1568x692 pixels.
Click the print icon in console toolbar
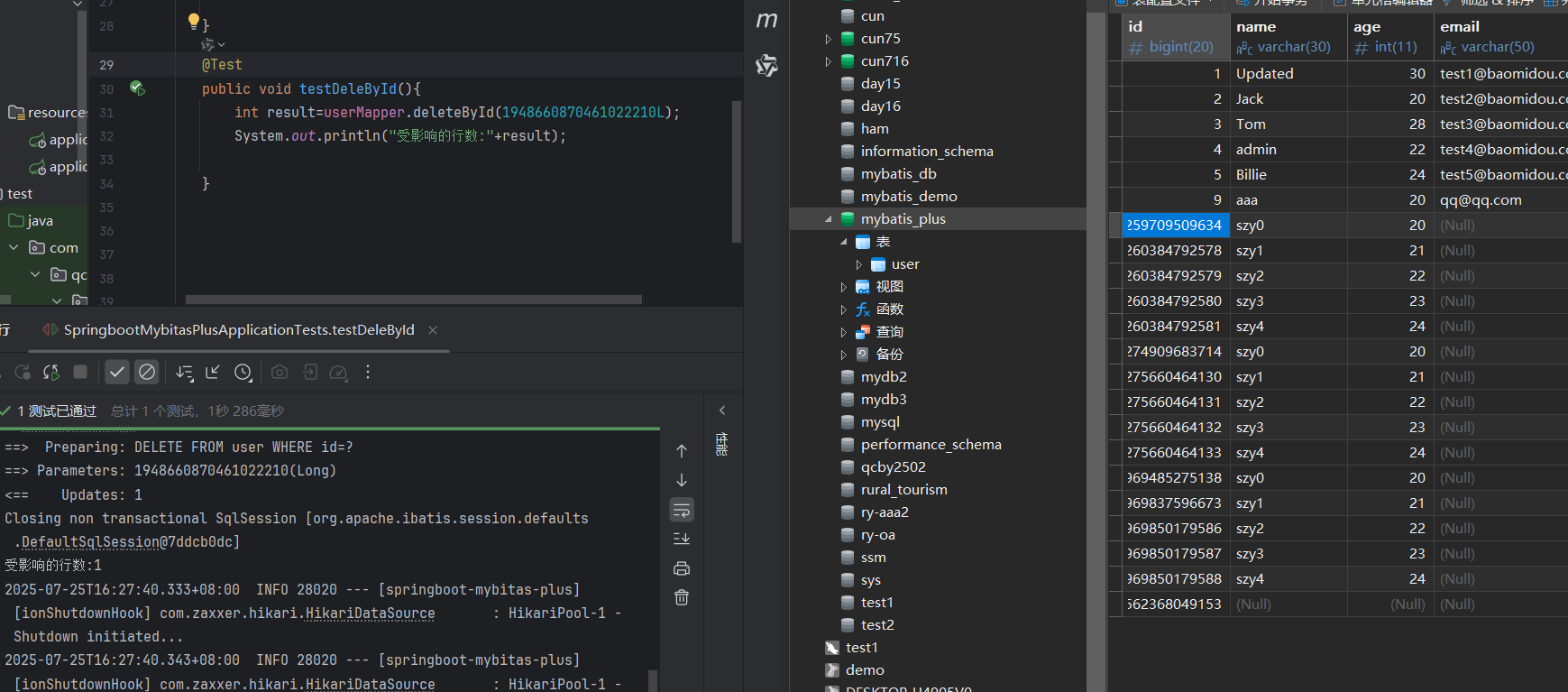682,568
